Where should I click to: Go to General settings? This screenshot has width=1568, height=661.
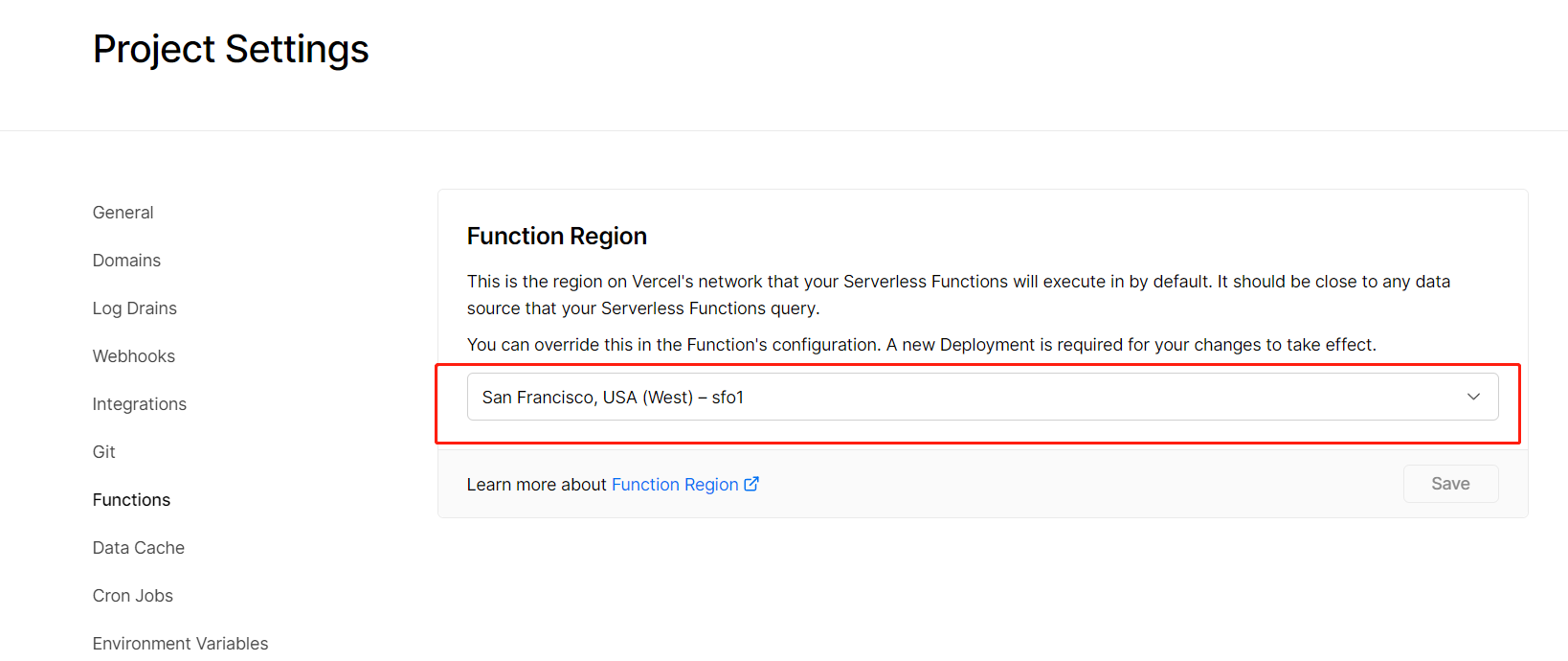pos(123,213)
